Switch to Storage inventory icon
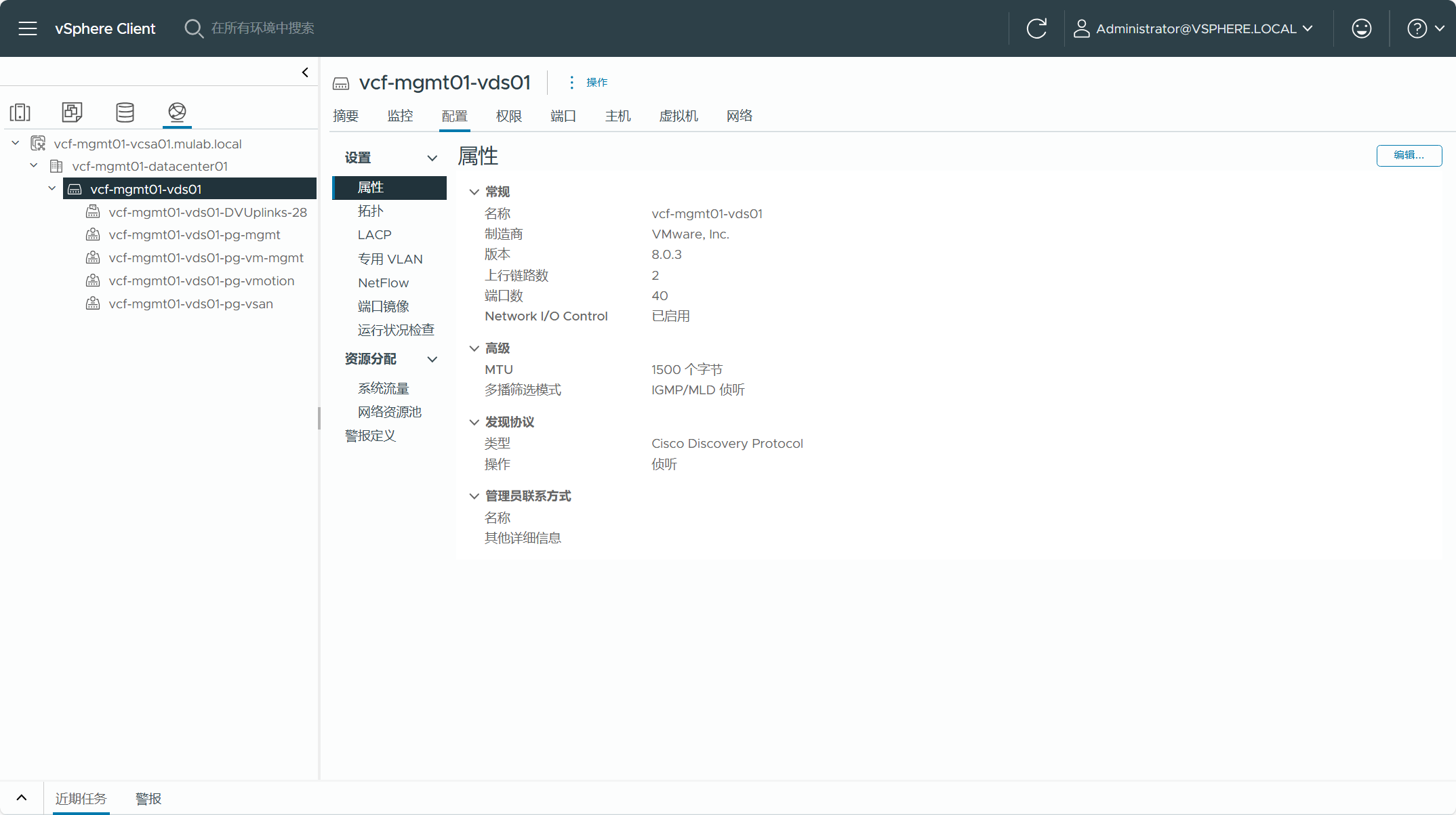 125,112
